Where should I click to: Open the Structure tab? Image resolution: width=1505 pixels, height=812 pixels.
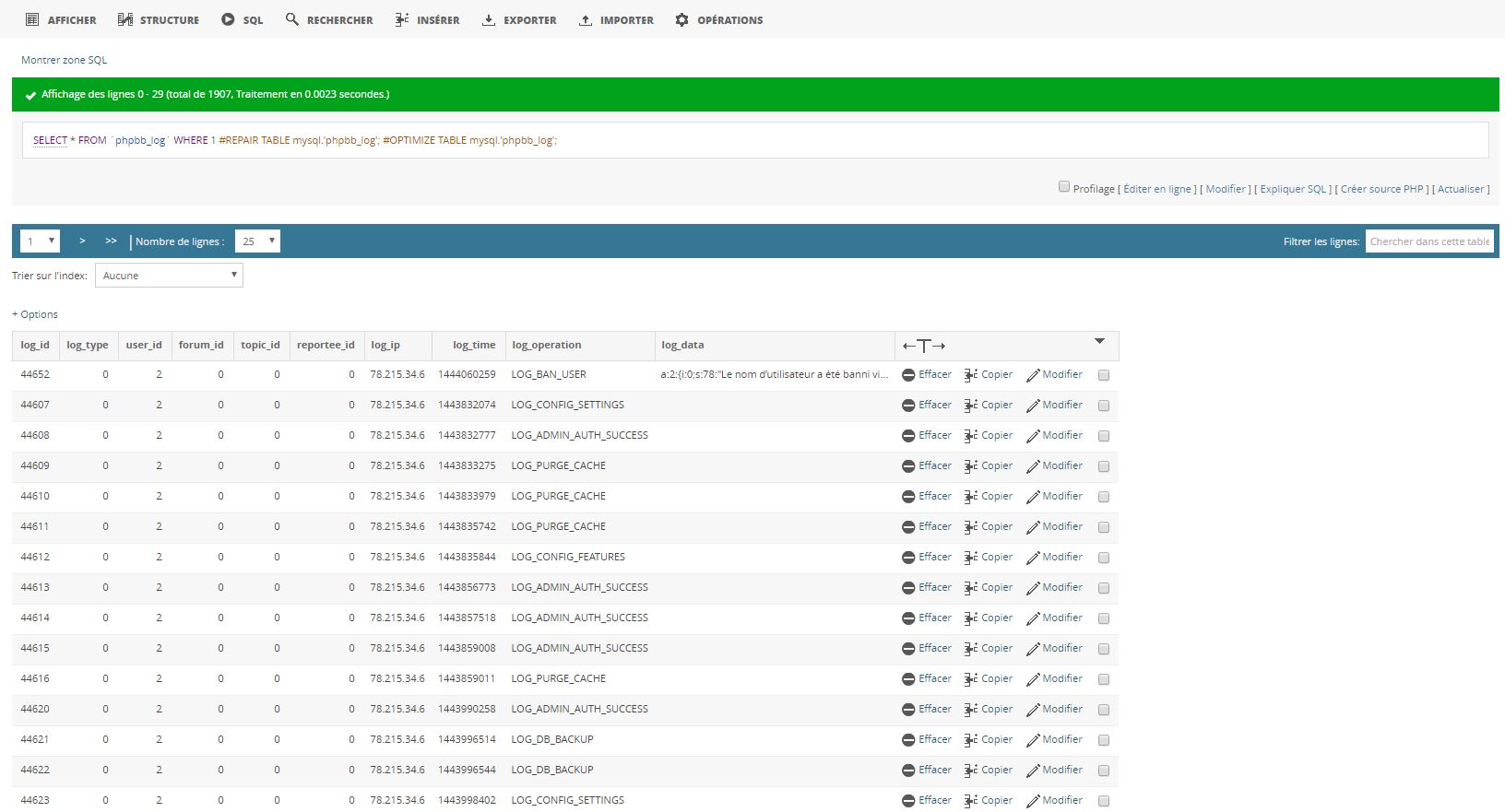click(x=159, y=19)
